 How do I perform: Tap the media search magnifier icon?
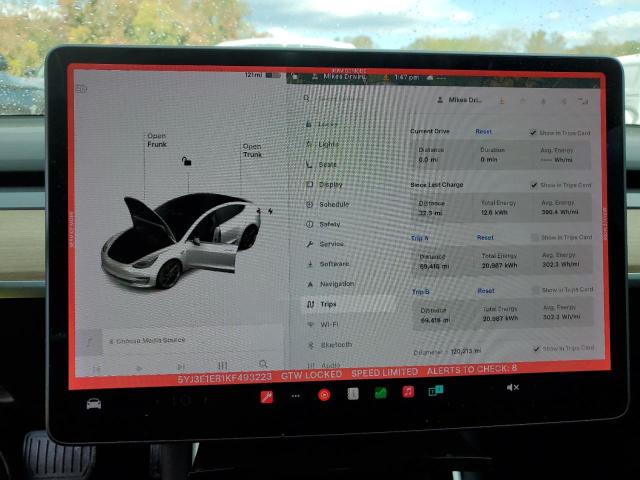263,365
